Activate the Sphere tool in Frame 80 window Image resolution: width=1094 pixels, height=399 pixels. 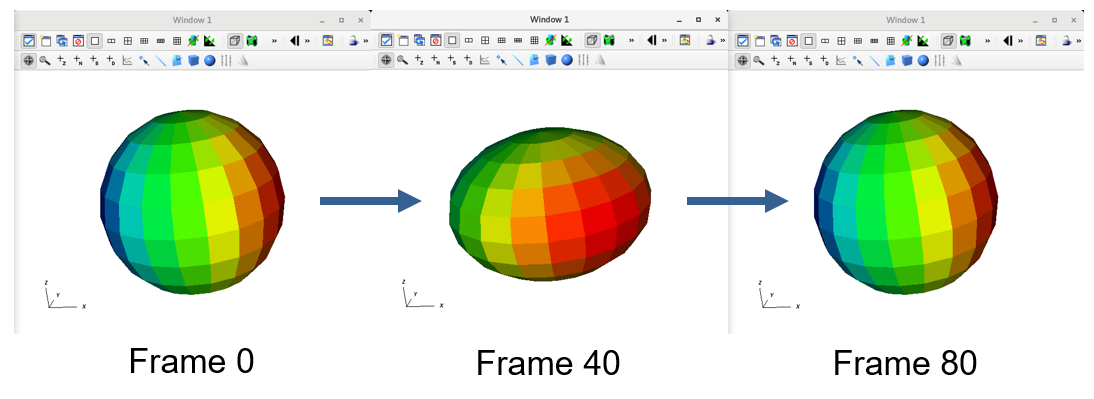(924, 61)
